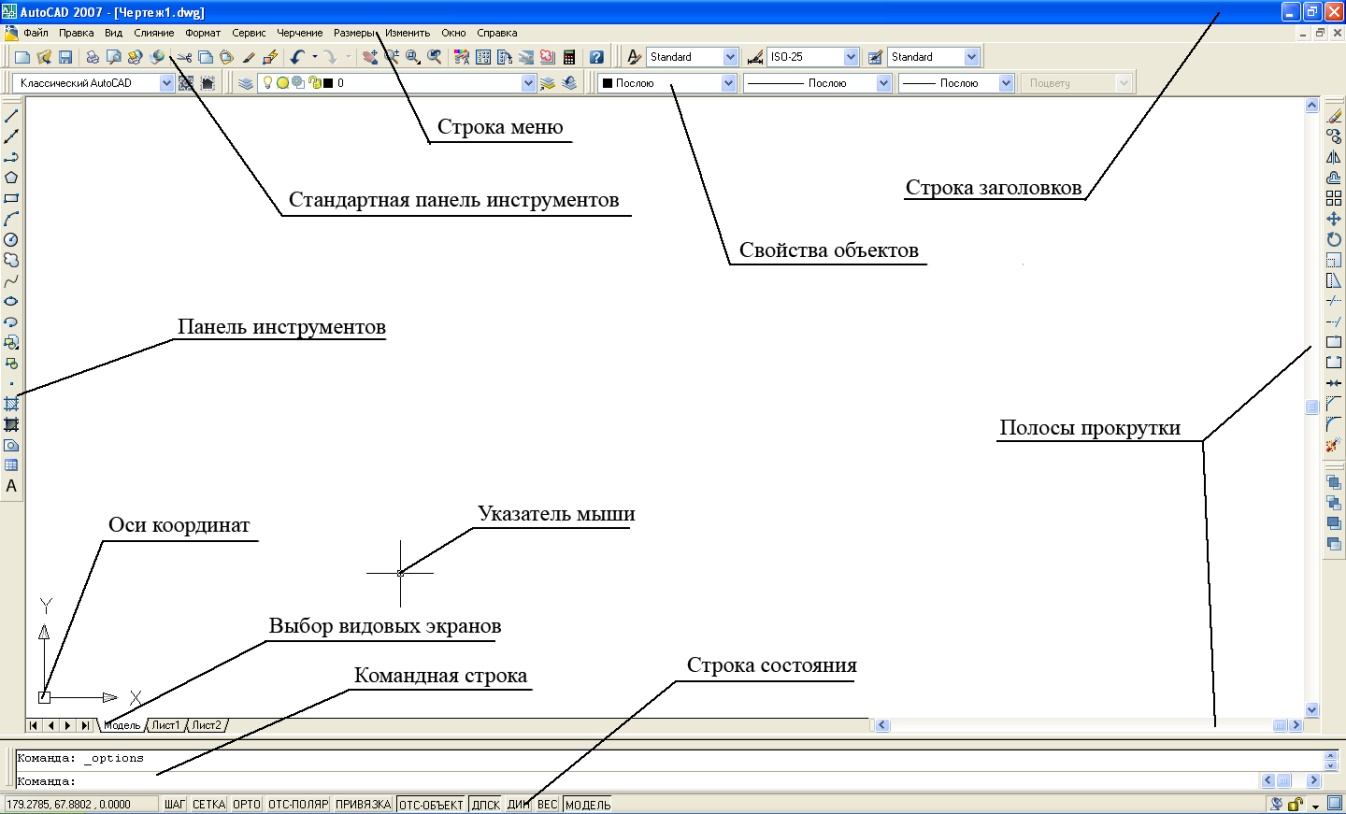Open the color Послою dropdown

click(729, 83)
